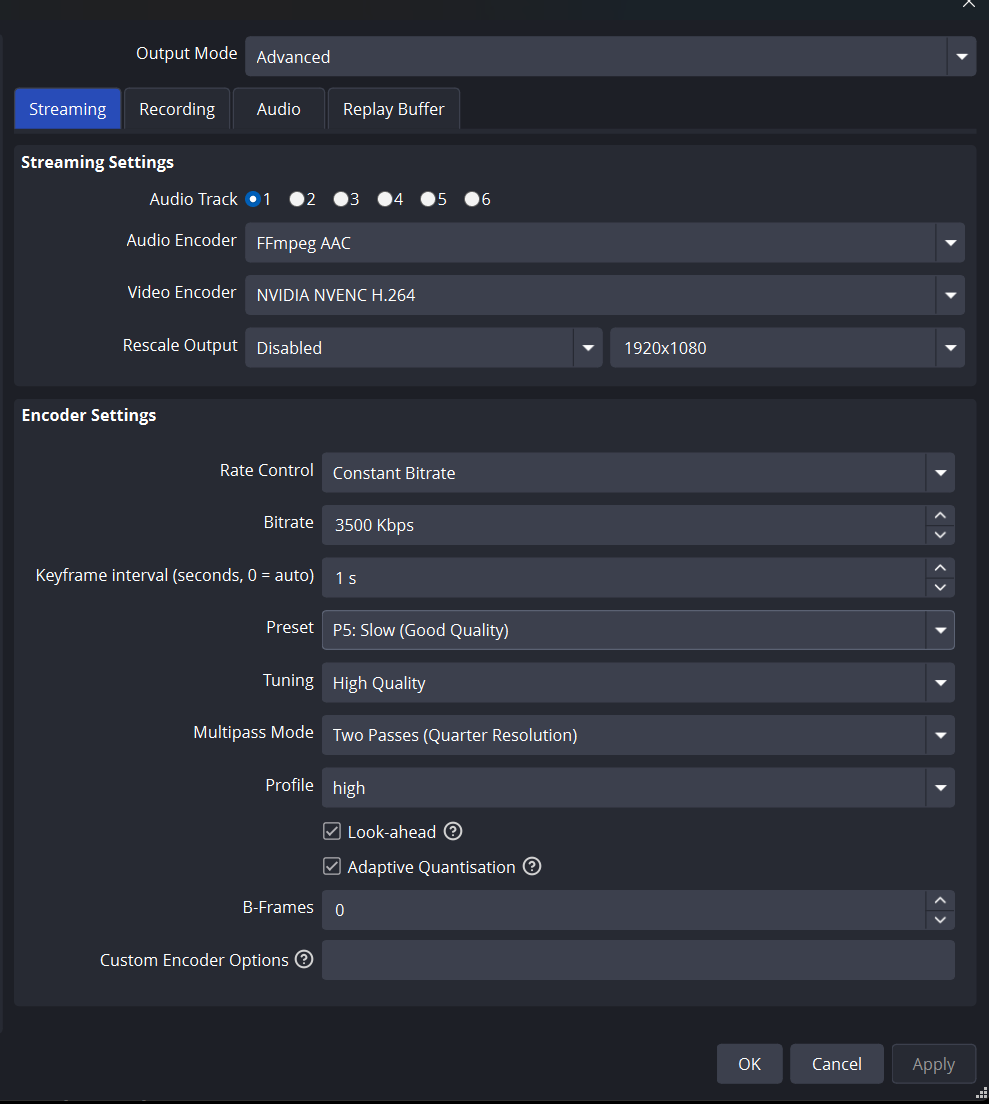Select Audio Track 6 radio button
The image size is (989, 1104).
[472, 199]
